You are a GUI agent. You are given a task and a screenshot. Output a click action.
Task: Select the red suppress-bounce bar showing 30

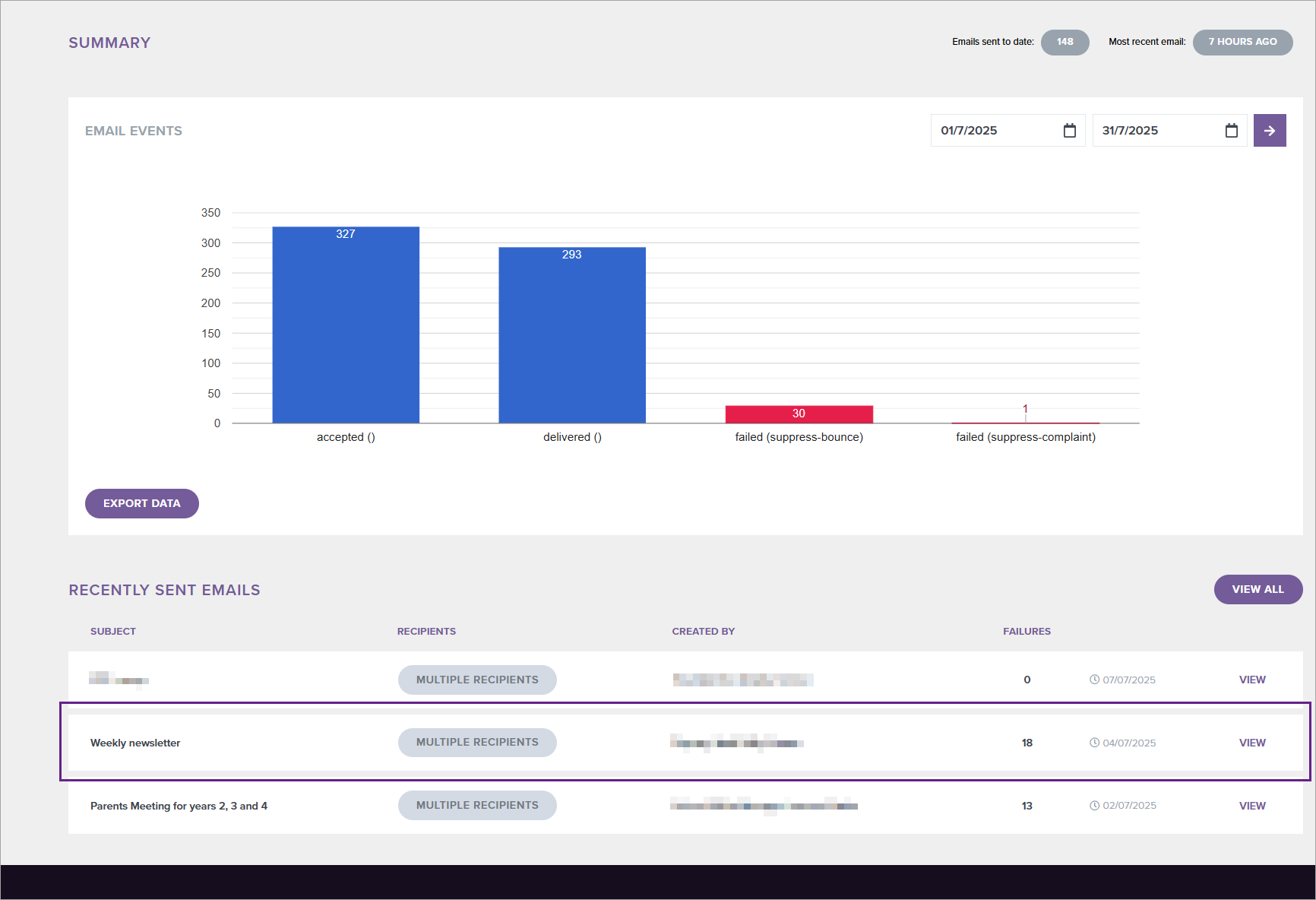point(799,414)
